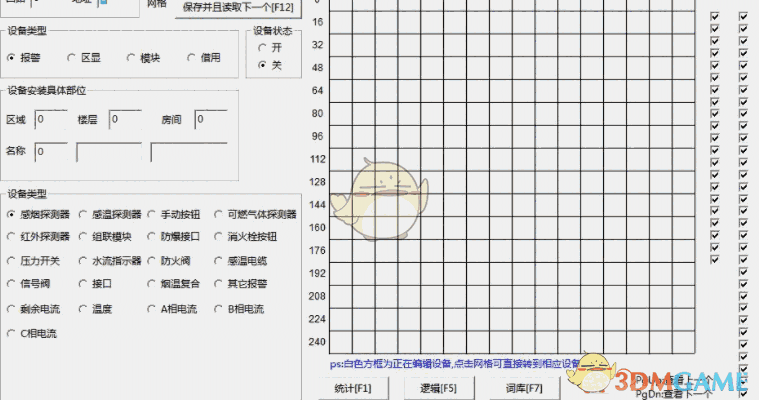Click grid row label 112
Screen dimensions: 759x400
pyautogui.click(x=318, y=159)
